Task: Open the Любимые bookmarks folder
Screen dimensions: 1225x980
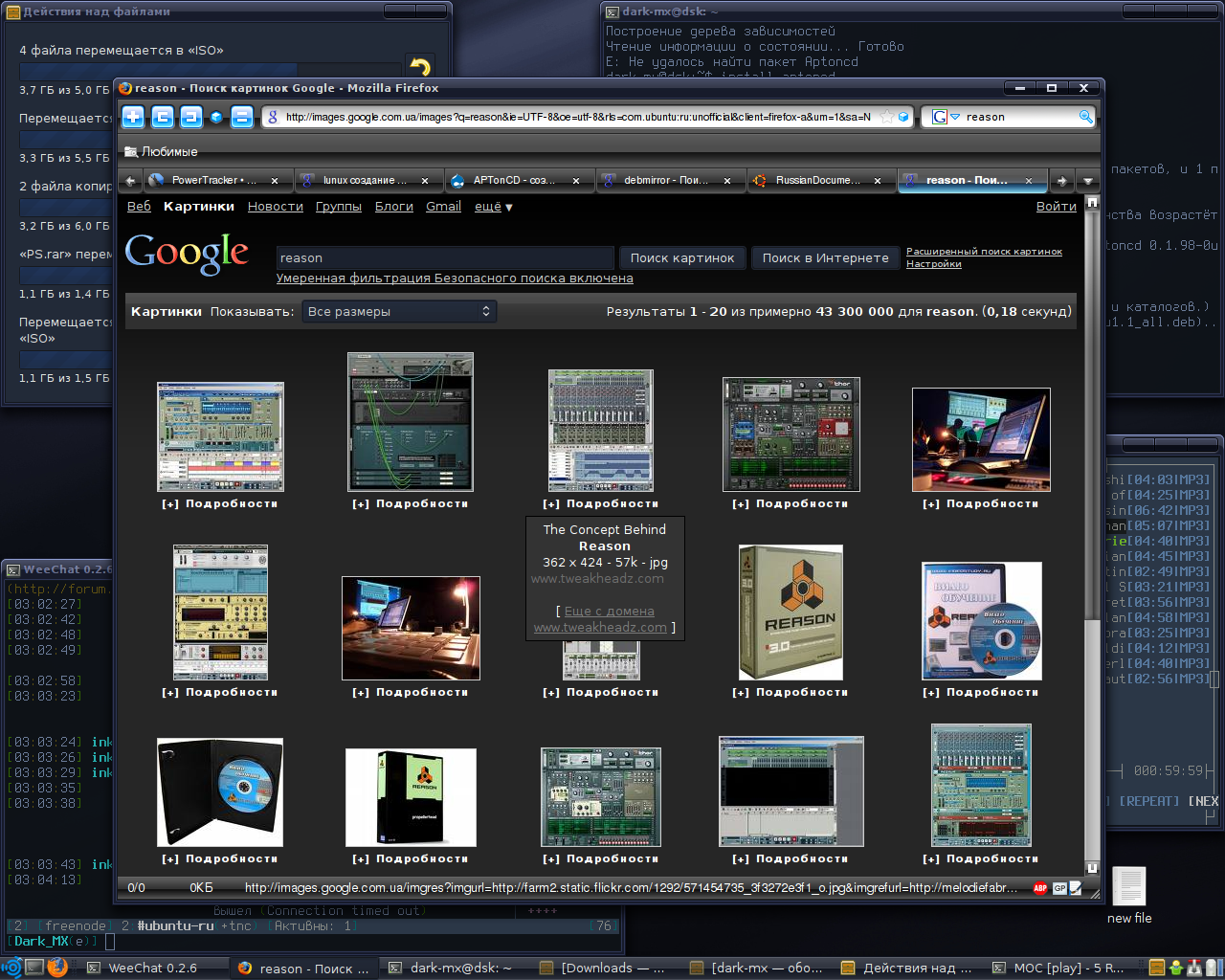Action: click(x=161, y=151)
